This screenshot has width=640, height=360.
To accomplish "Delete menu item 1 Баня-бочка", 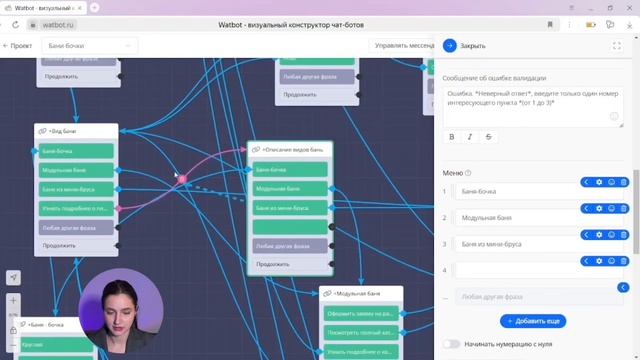I will tap(623, 182).
